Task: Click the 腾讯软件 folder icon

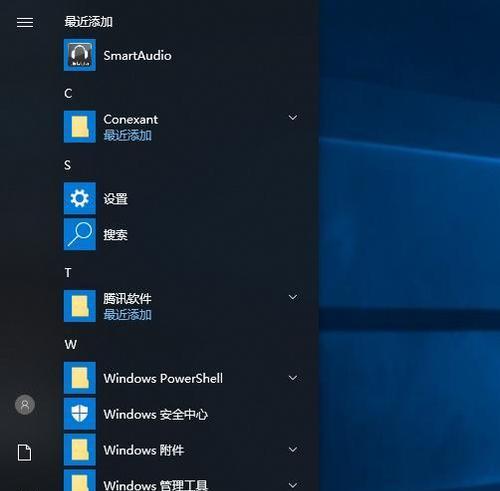Action: [80, 306]
